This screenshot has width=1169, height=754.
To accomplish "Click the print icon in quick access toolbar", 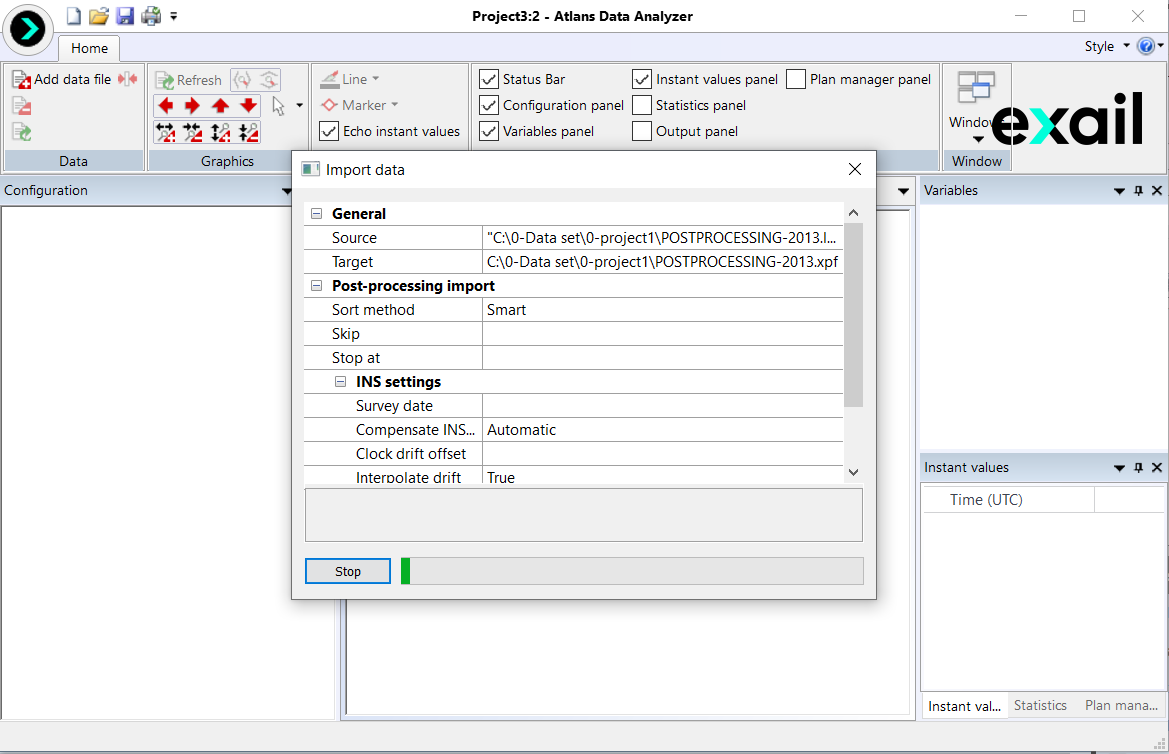I will [150, 16].
